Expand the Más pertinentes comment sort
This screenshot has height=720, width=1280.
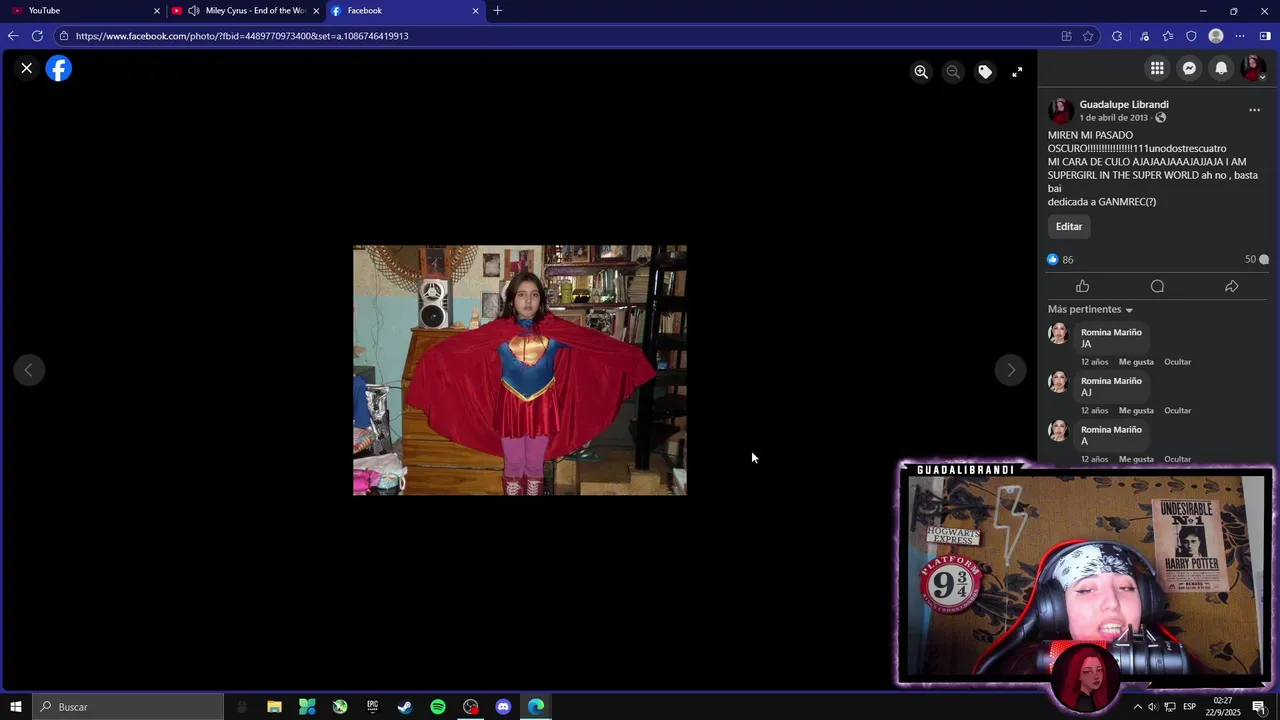(x=1090, y=310)
